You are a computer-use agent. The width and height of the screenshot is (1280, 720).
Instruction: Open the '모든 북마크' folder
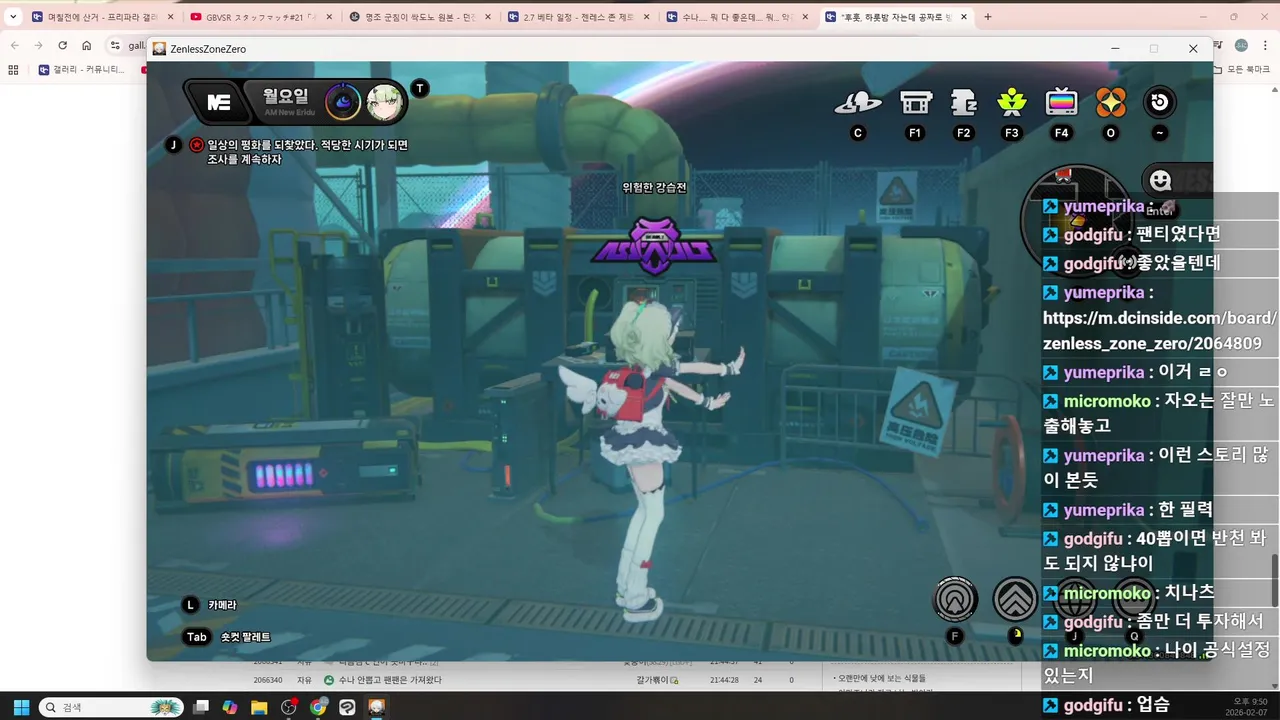pos(1243,70)
